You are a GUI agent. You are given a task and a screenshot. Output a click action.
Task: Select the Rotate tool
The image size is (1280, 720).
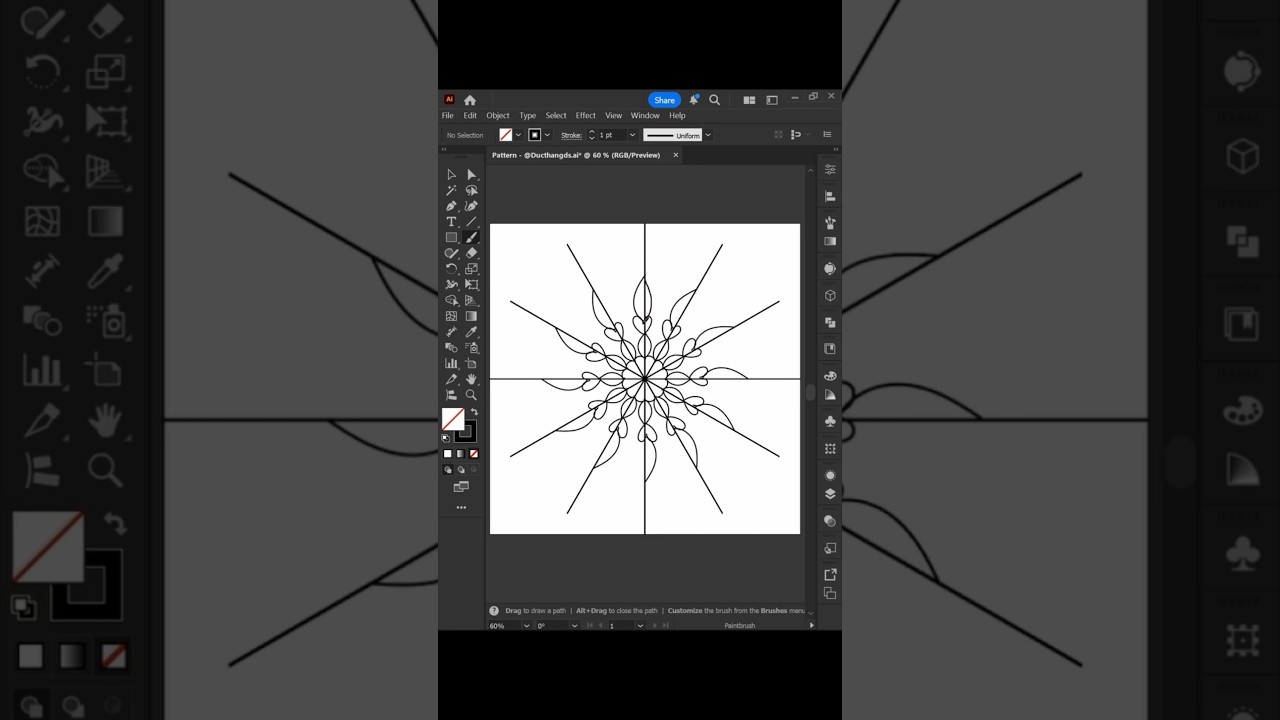coord(451,269)
